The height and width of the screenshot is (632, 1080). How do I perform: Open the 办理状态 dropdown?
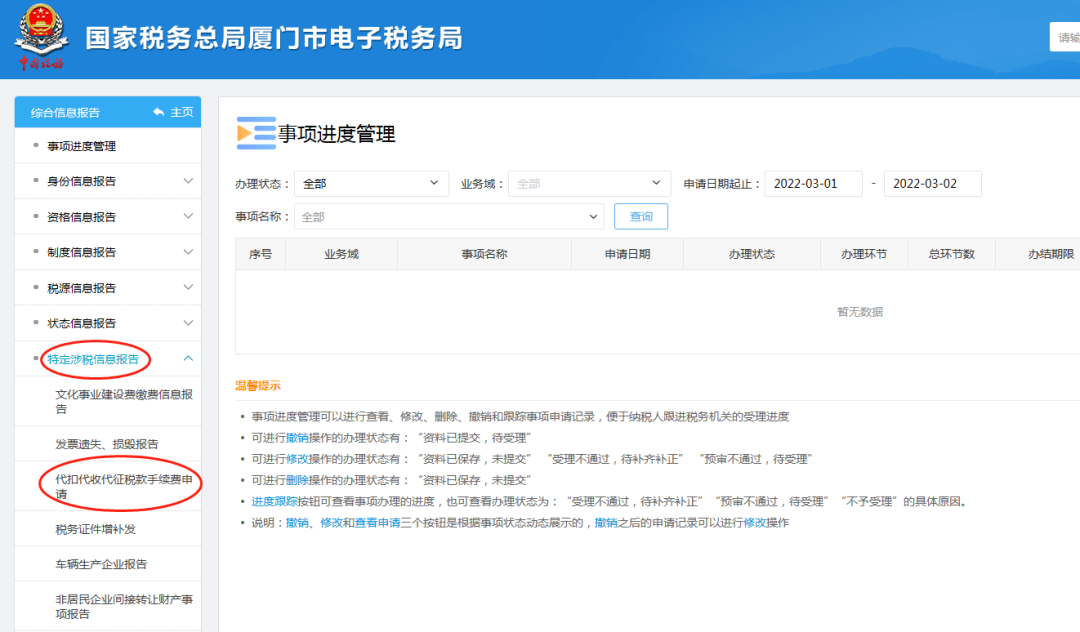[371, 183]
